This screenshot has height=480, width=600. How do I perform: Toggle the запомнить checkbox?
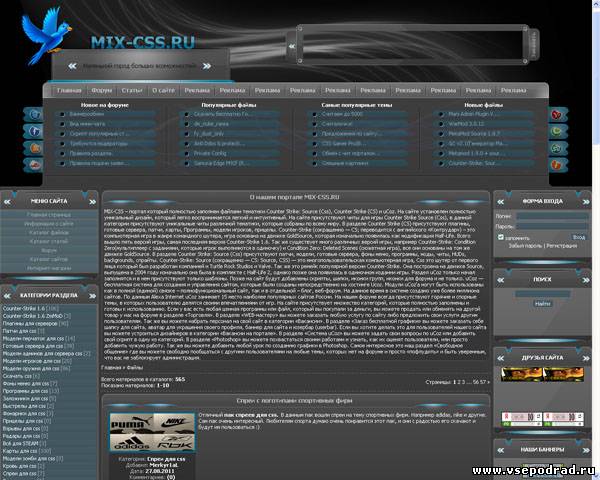coord(501,237)
